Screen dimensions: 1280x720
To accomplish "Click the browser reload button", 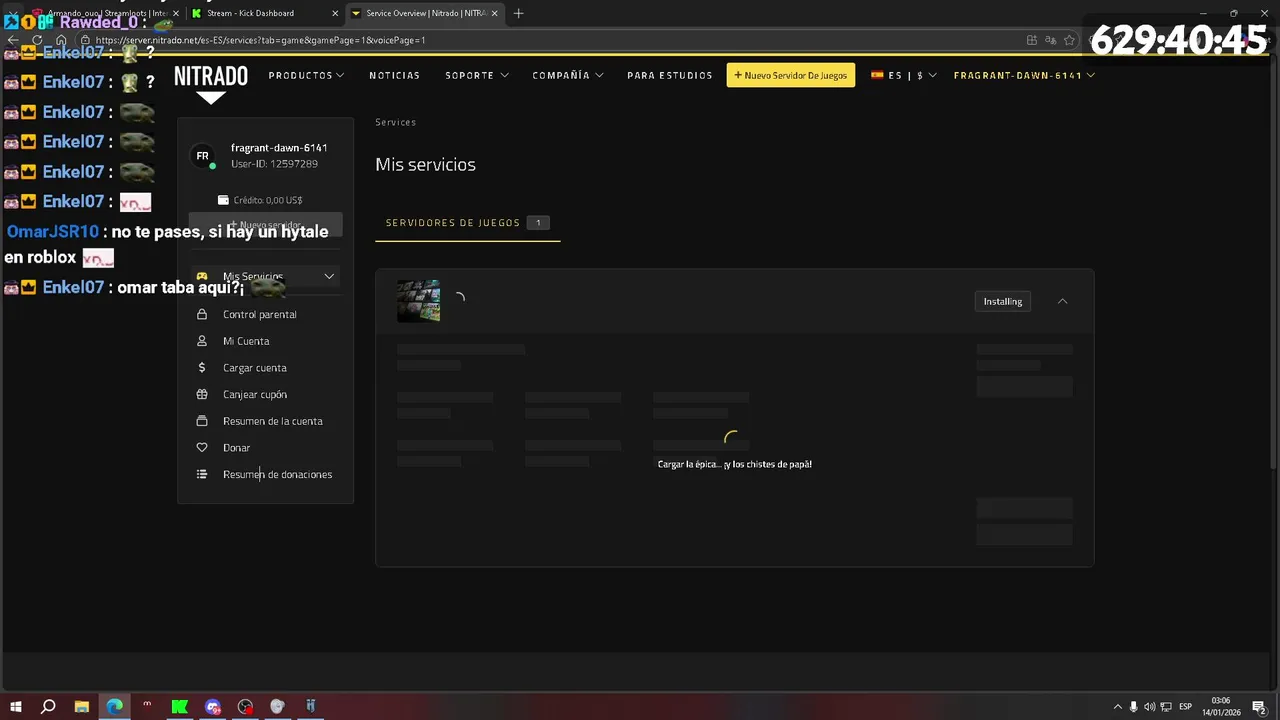I will (37, 40).
